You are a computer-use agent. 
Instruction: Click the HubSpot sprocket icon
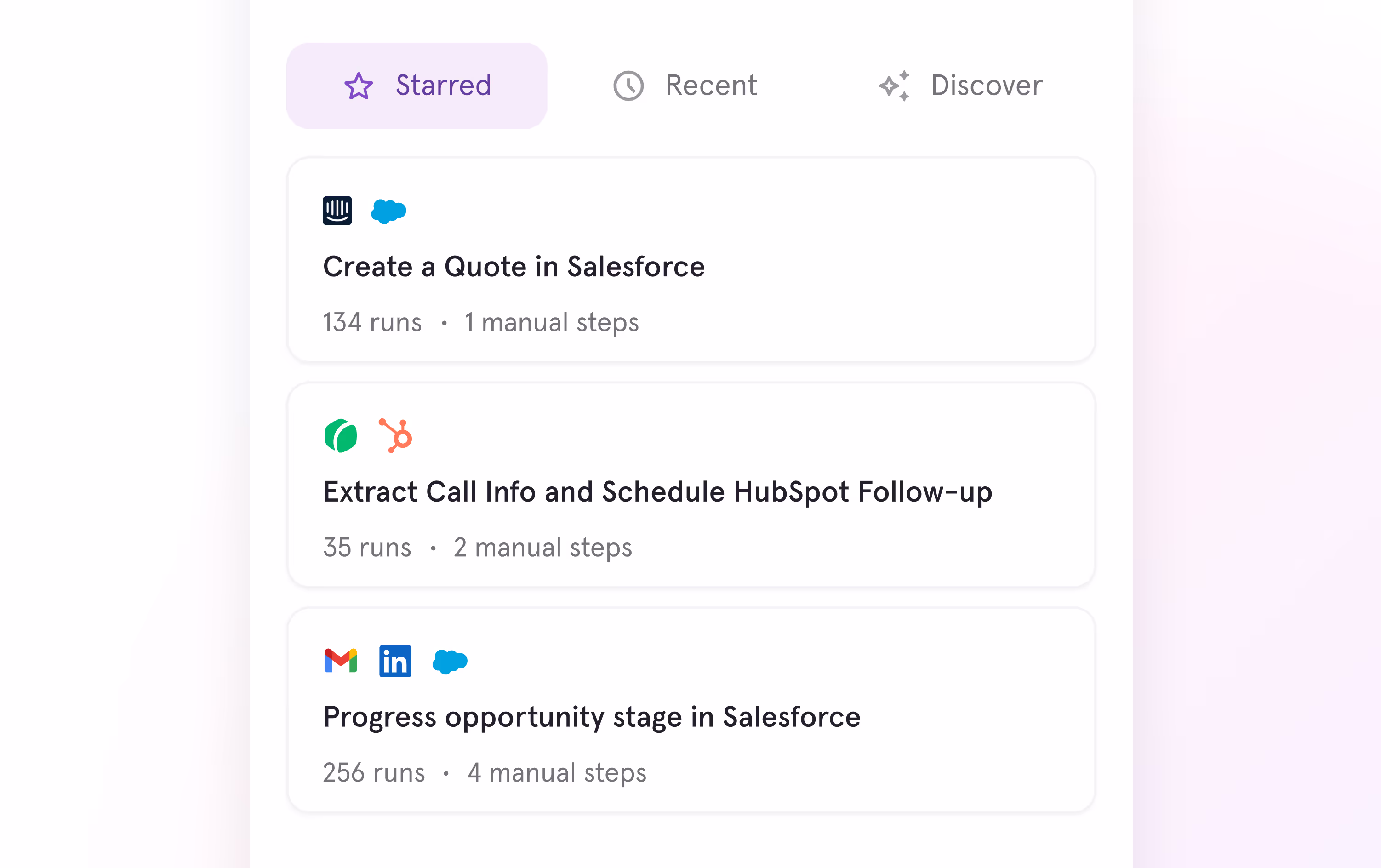click(x=396, y=436)
